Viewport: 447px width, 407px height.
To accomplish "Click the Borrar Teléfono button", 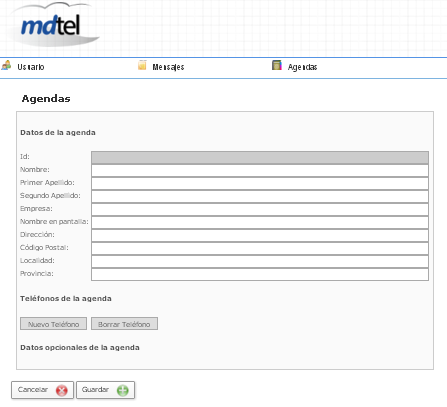I will tap(124, 324).
